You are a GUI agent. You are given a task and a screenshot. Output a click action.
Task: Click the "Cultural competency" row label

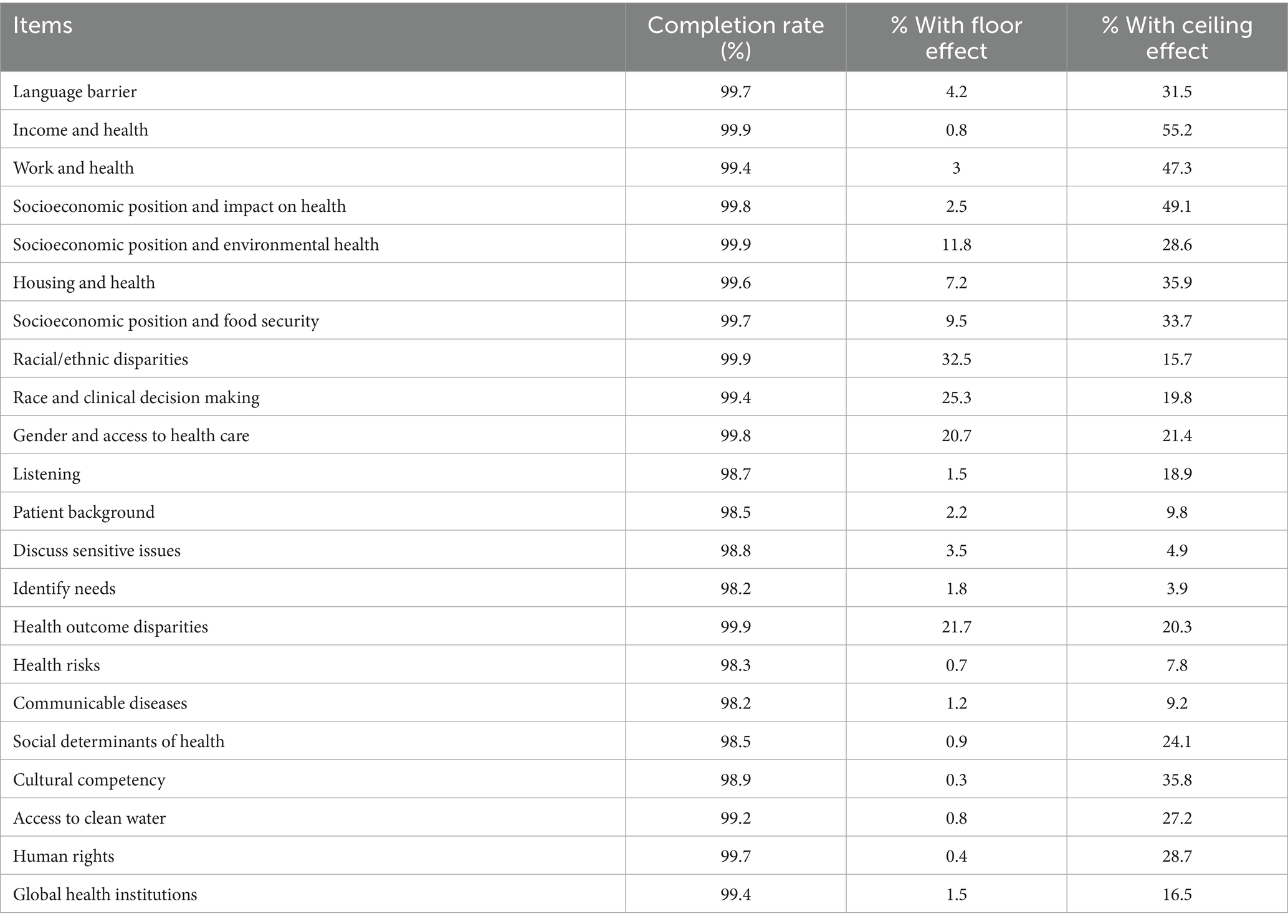click(x=89, y=779)
